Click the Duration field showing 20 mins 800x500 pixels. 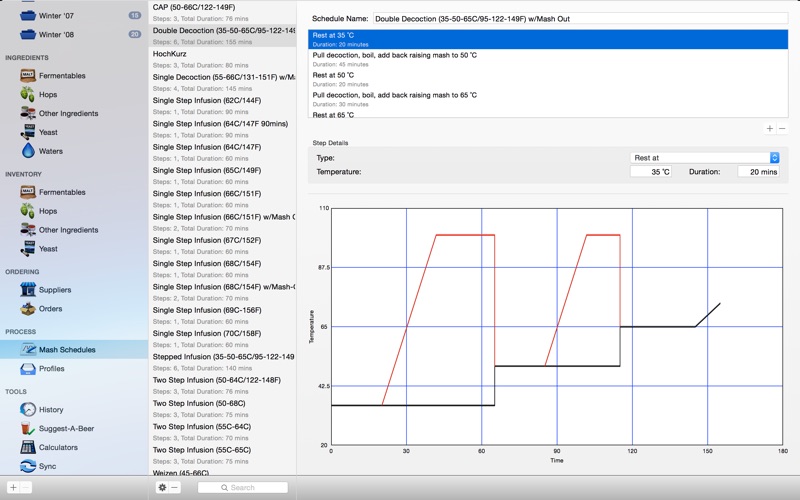758,172
